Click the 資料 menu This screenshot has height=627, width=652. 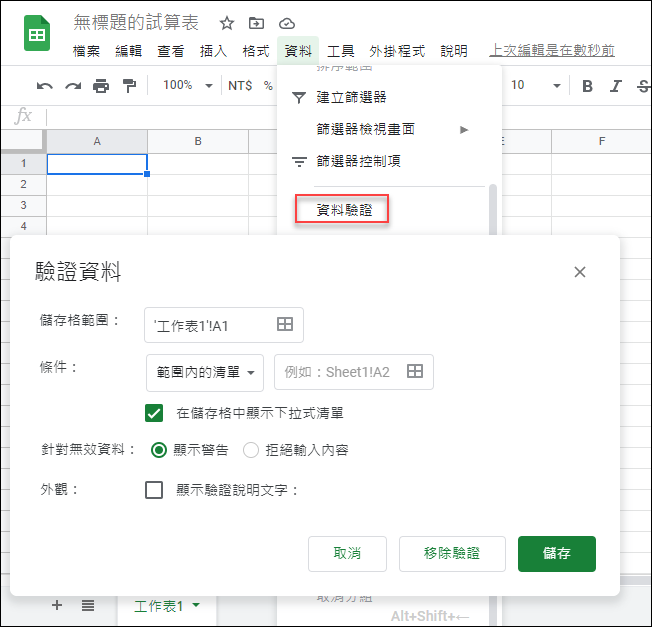point(298,51)
